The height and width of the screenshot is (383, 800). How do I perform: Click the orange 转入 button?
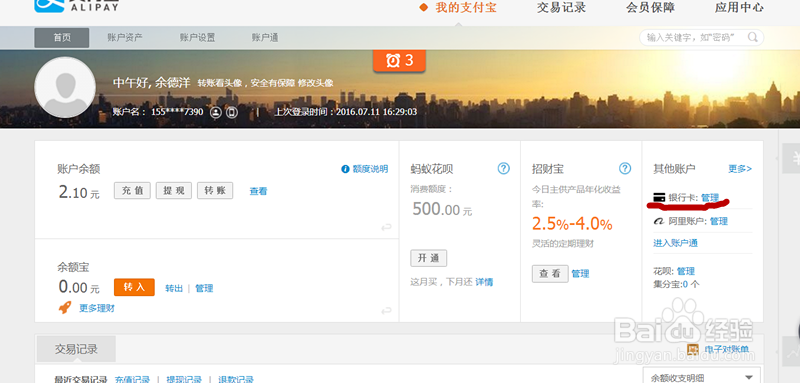134,287
